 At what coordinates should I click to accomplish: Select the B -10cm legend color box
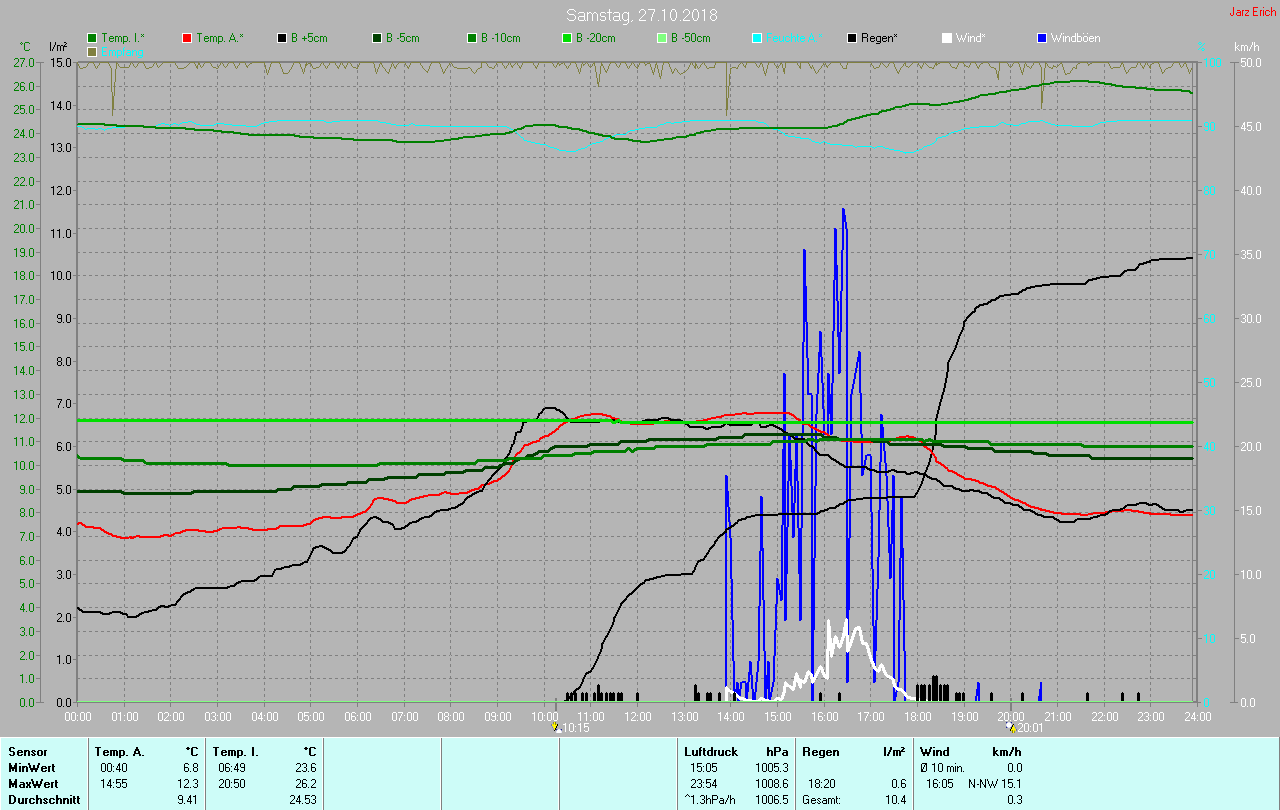point(472,38)
